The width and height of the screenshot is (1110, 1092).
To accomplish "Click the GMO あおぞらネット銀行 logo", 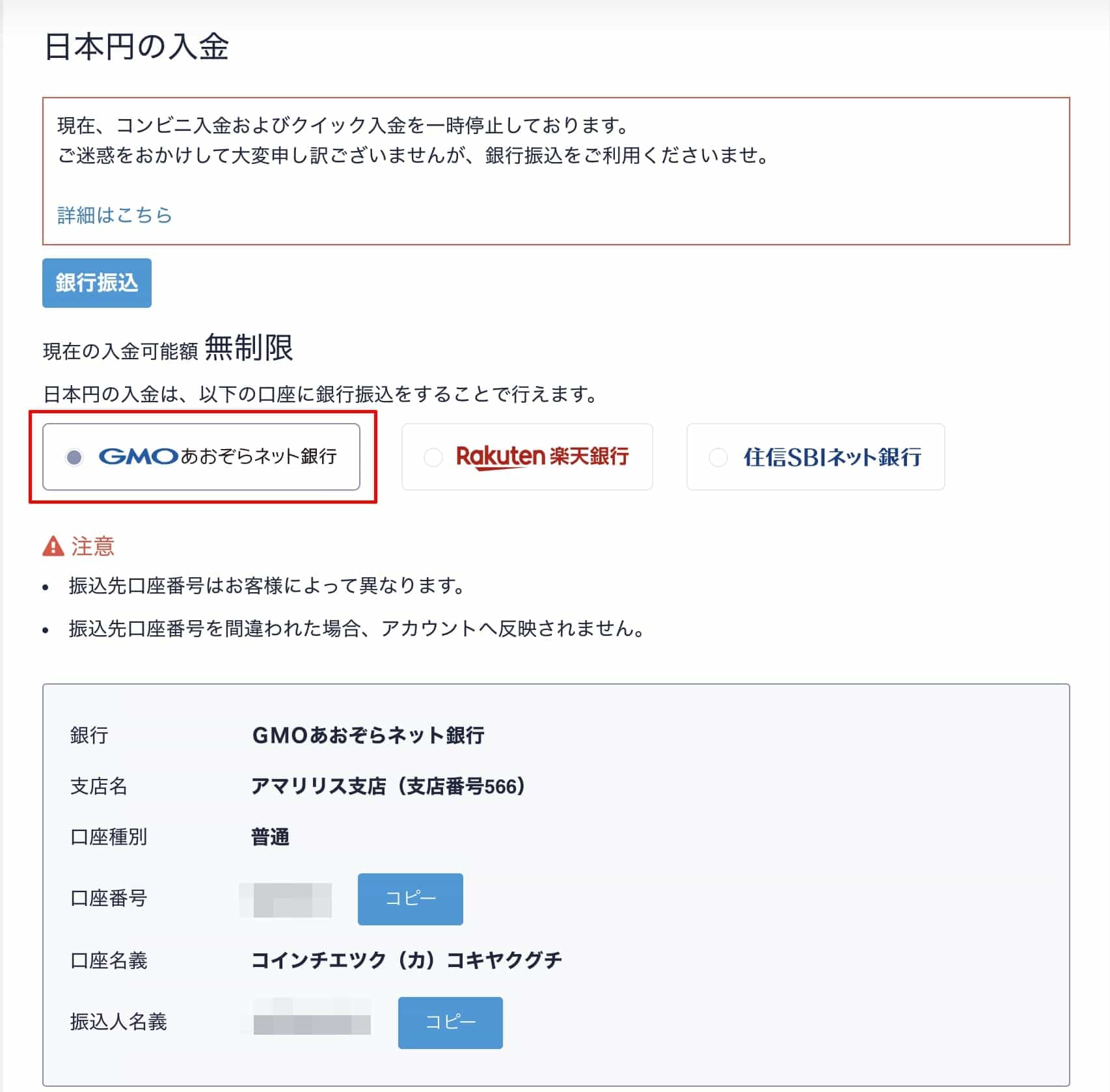I will 223,456.
